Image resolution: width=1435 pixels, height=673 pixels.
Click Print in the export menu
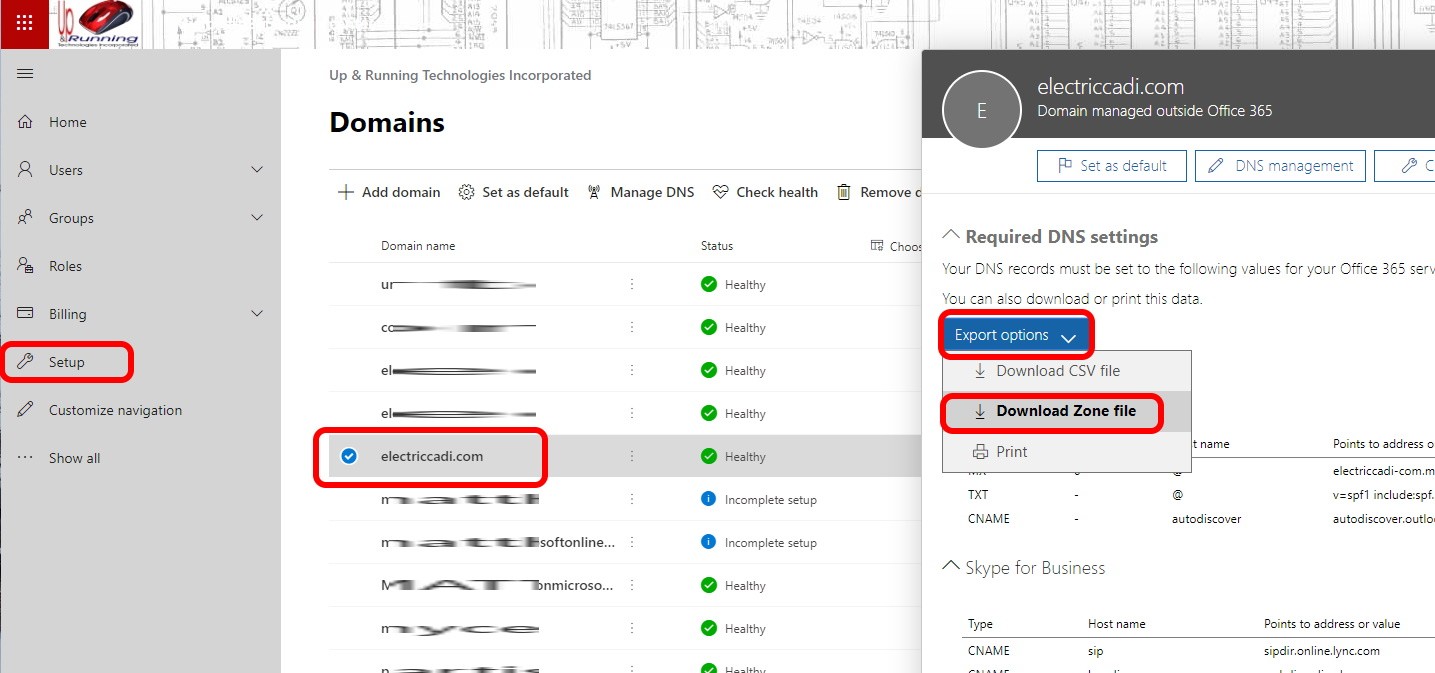coord(1011,452)
